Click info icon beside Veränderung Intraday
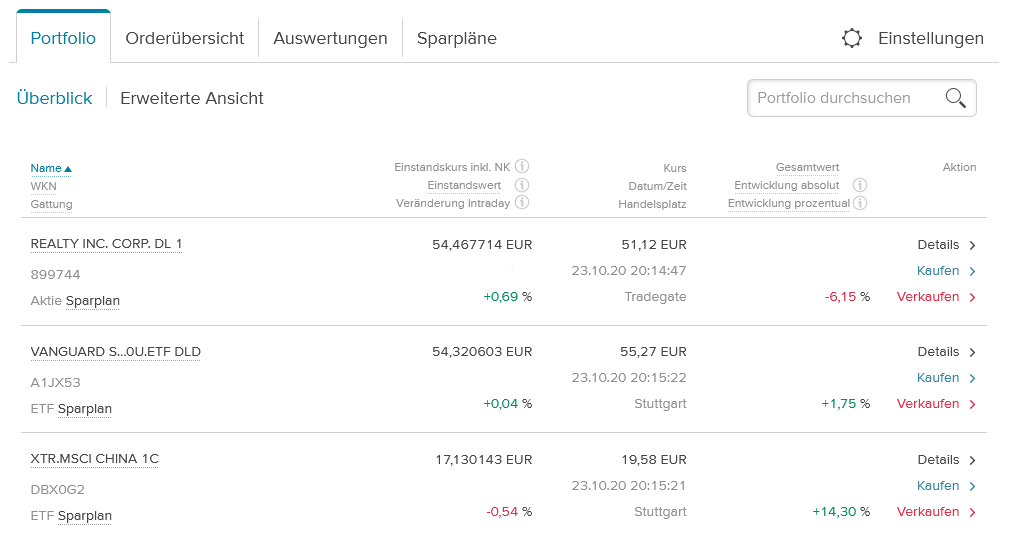The height and width of the screenshot is (534, 1009). (x=522, y=203)
